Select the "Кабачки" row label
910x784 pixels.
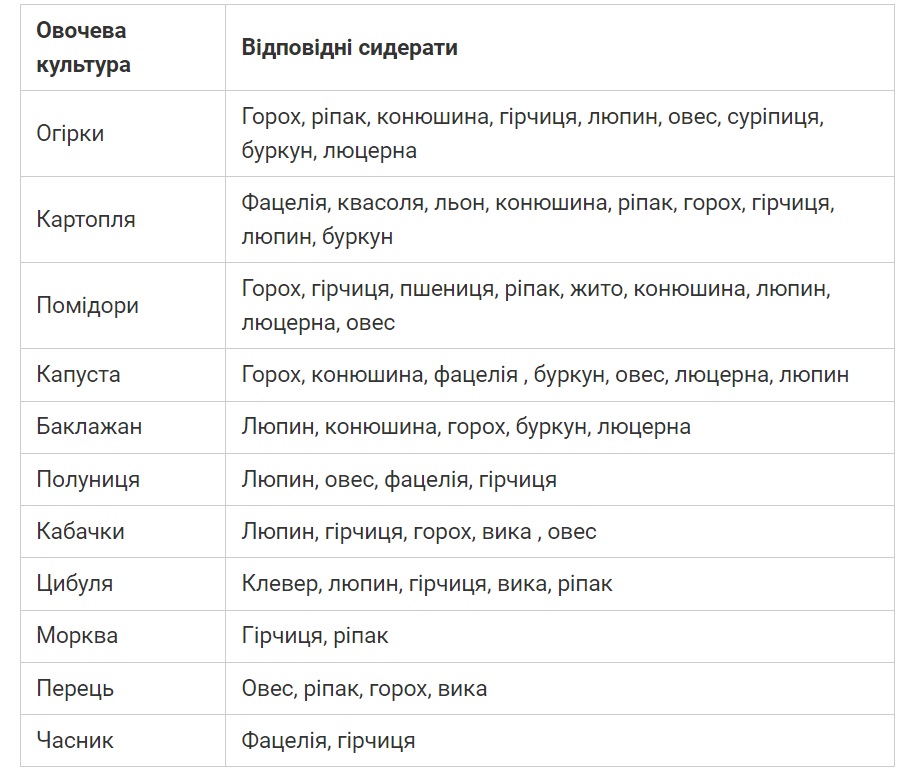(80, 531)
